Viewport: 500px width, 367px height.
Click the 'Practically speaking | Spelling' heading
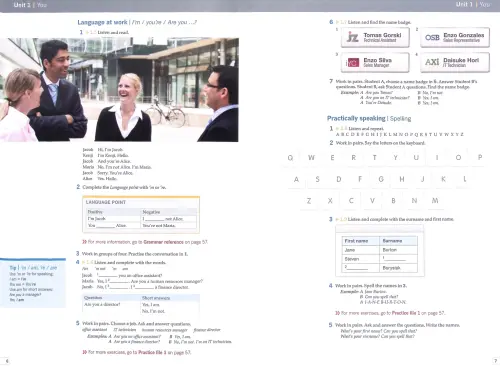tap(369, 118)
